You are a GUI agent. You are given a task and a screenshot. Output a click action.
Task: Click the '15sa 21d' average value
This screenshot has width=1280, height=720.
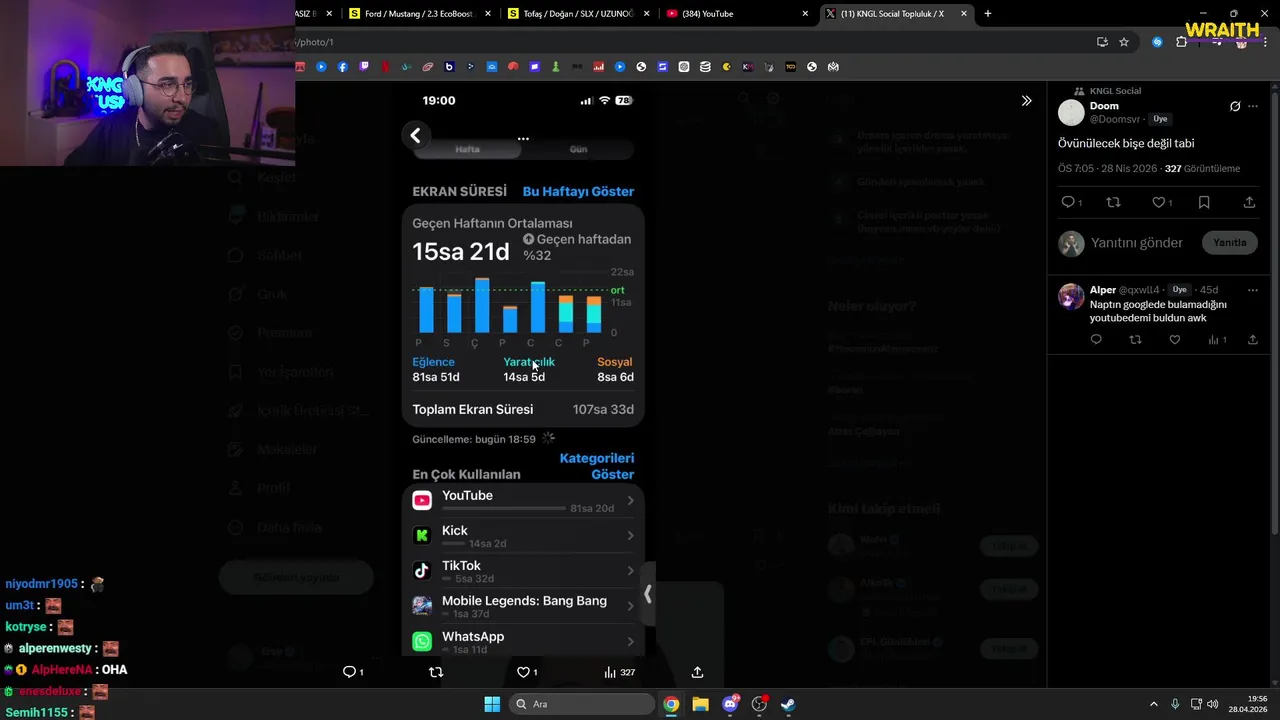tap(461, 252)
